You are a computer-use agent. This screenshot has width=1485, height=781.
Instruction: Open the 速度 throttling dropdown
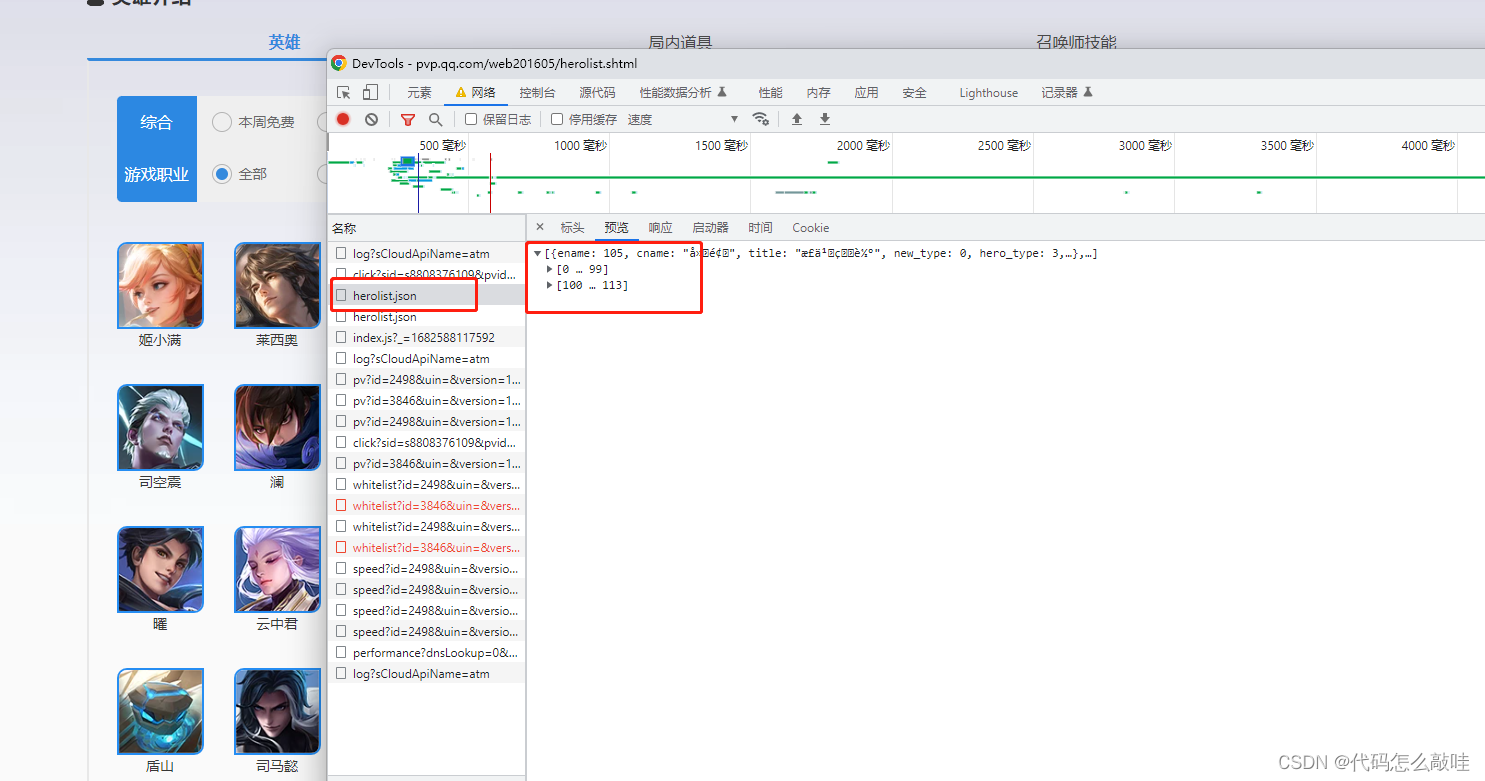[x=683, y=119]
